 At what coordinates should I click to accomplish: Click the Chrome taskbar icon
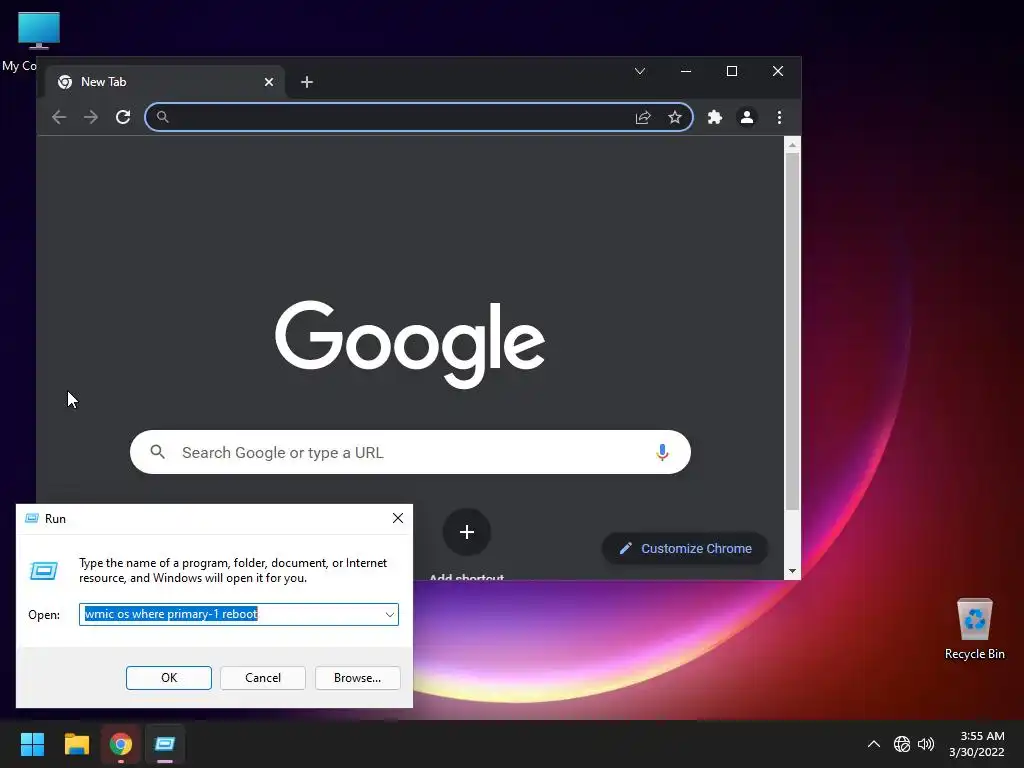pos(121,744)
